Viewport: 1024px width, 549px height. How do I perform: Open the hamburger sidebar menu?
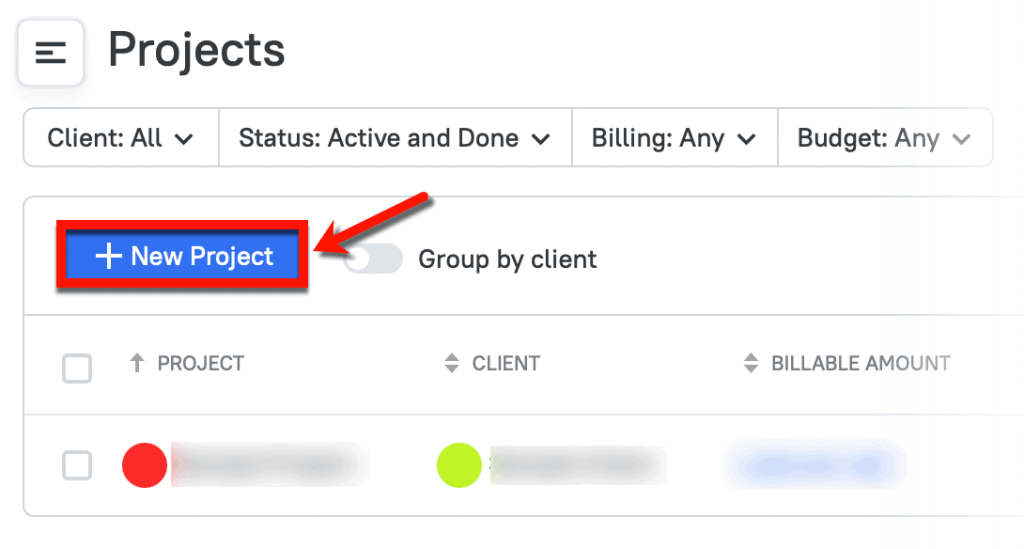coord(50,53)
